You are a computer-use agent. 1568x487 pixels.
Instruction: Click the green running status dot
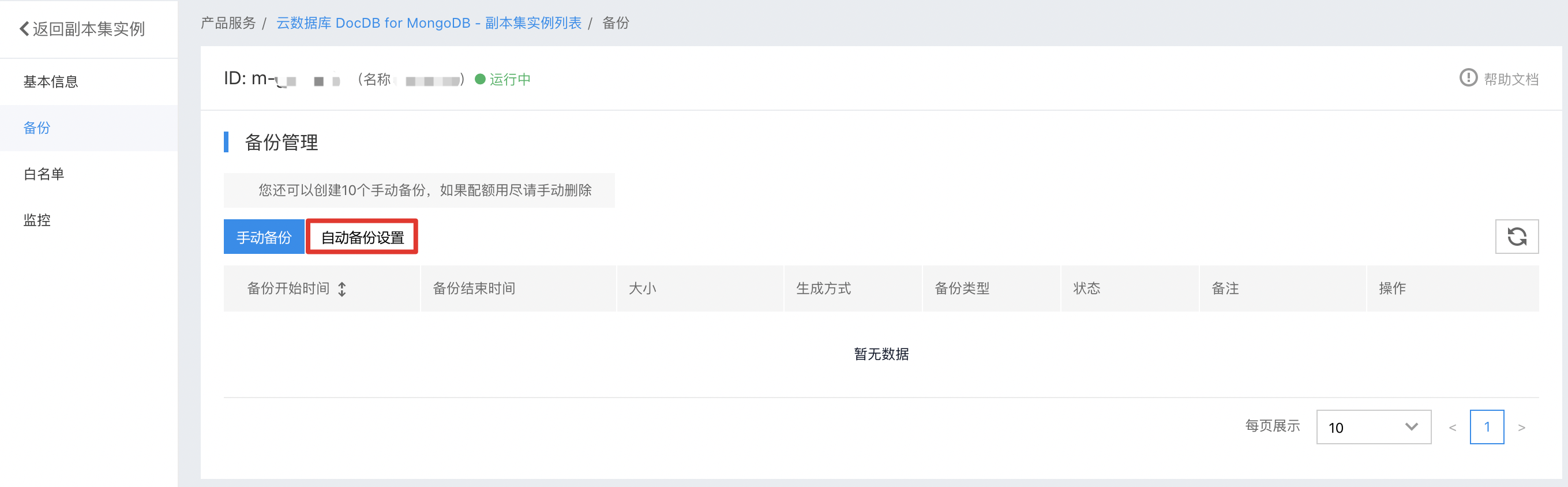click(479, 79)
